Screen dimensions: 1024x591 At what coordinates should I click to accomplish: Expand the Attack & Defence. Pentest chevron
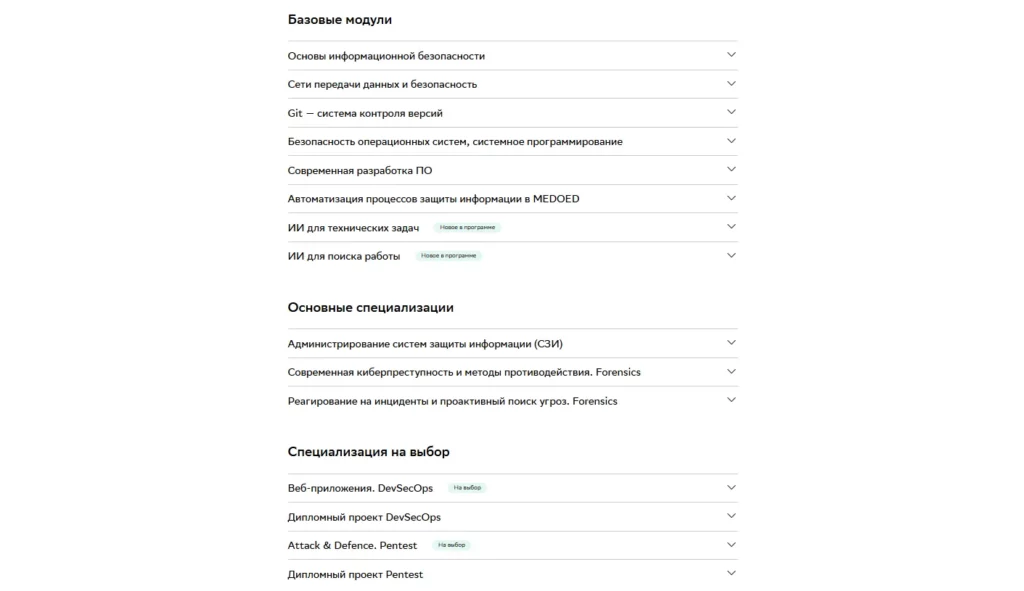click(x=731, y=544)
